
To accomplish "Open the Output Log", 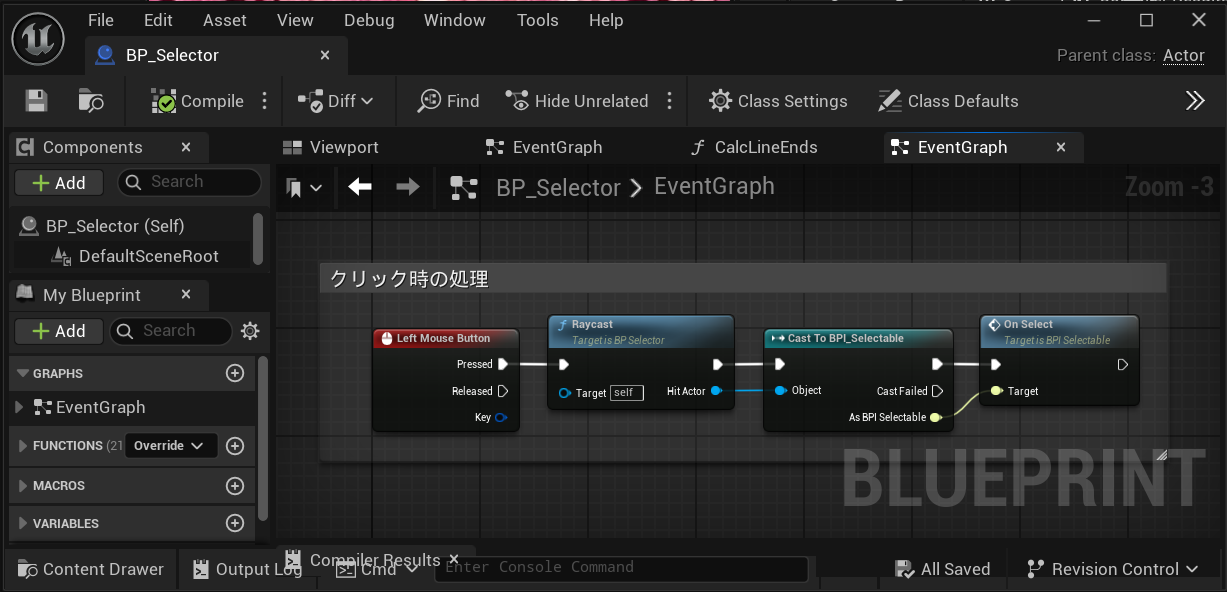I will pyautogui.click(x=246, y=569).
